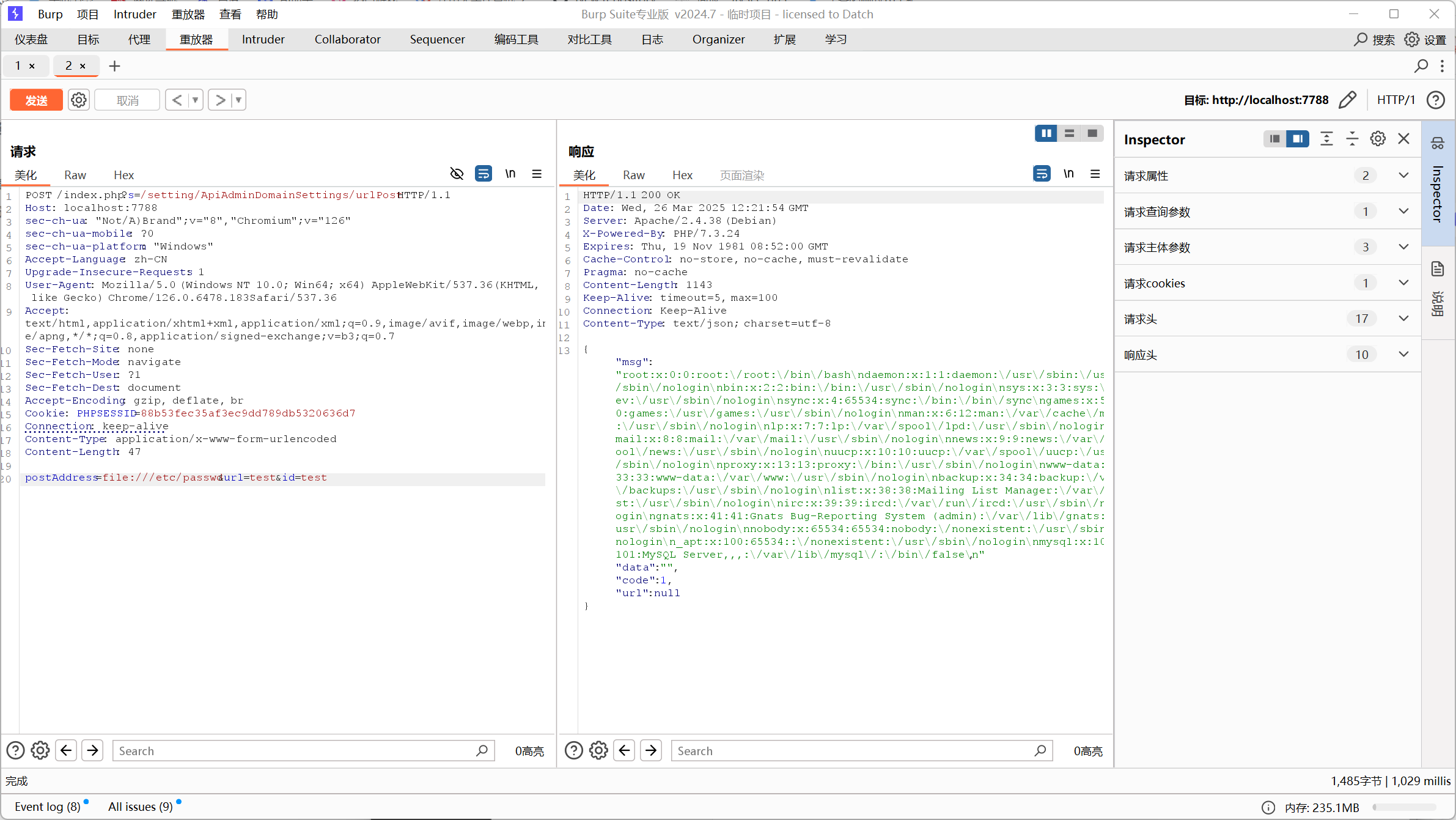Open the request pane hamburger menu

coord(537,174)
